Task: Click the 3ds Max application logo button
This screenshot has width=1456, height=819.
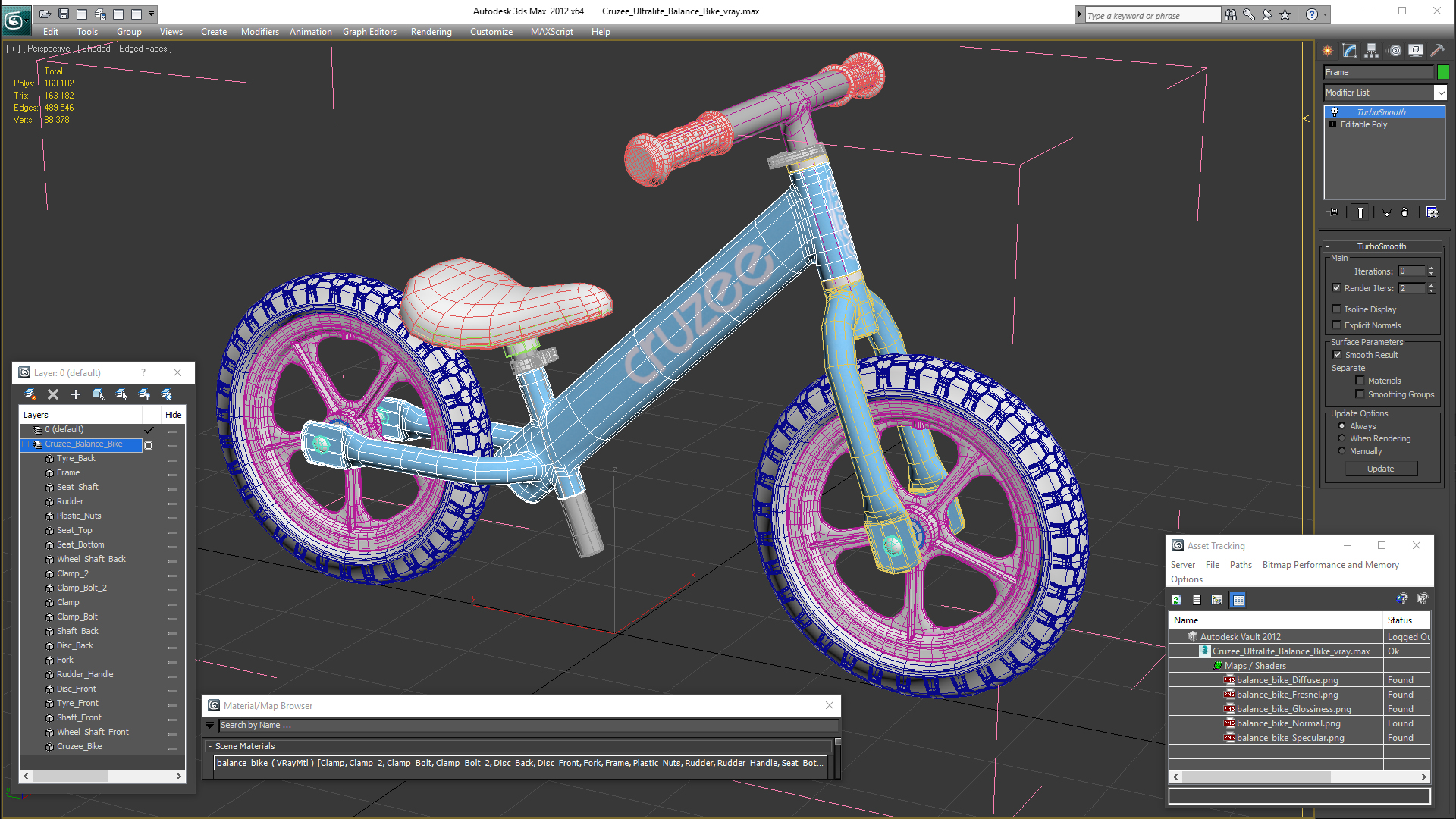Action: tap(15, 20)
